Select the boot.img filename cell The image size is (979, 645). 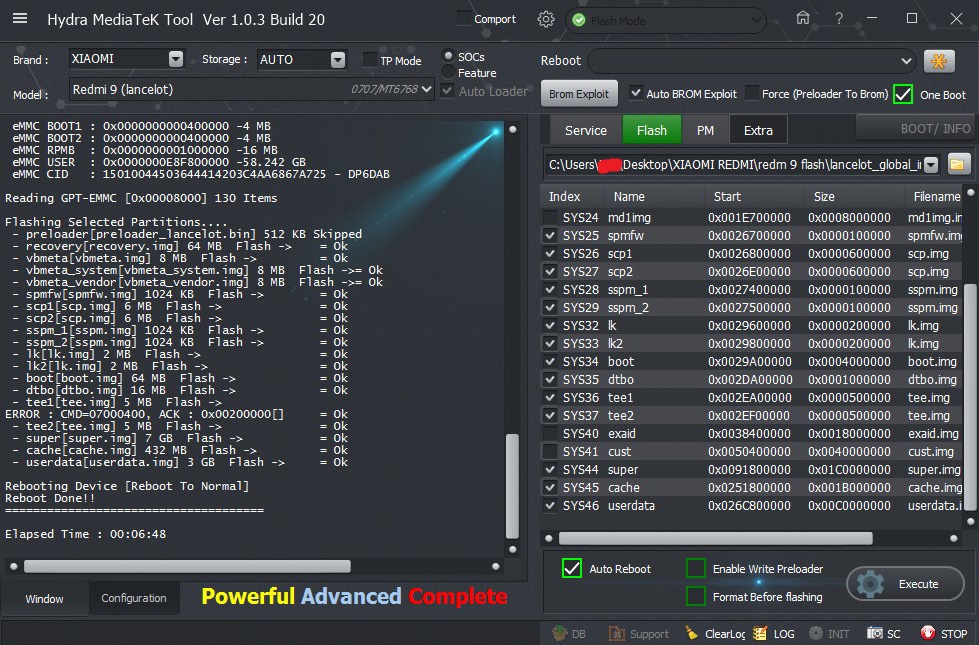[x=932, y=362]
